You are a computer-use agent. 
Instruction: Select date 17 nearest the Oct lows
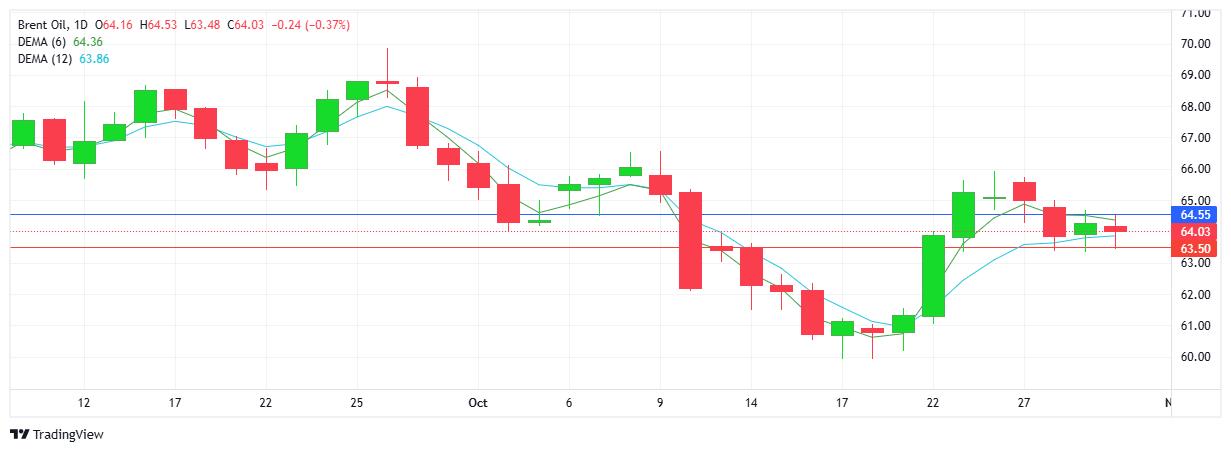pos(842,403)
